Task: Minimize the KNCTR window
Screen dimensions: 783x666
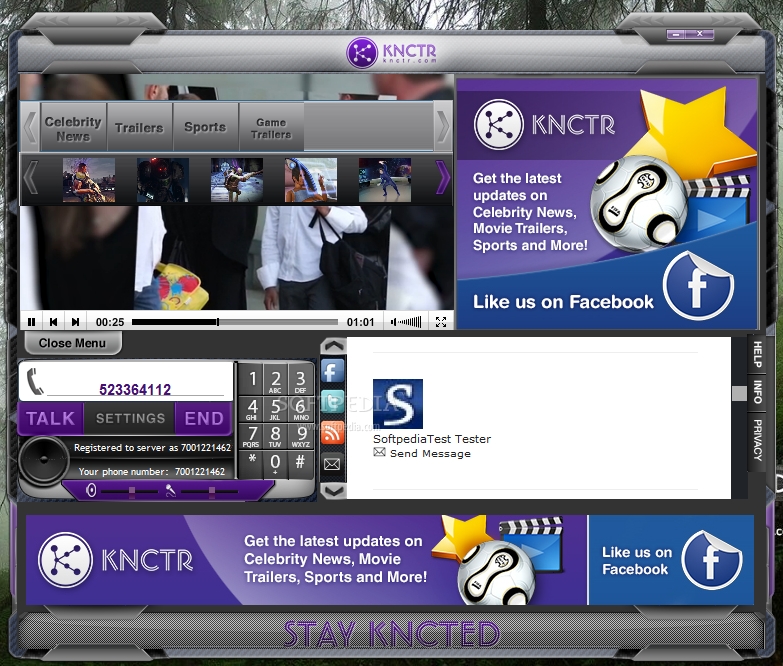Action: pos(676,34)
